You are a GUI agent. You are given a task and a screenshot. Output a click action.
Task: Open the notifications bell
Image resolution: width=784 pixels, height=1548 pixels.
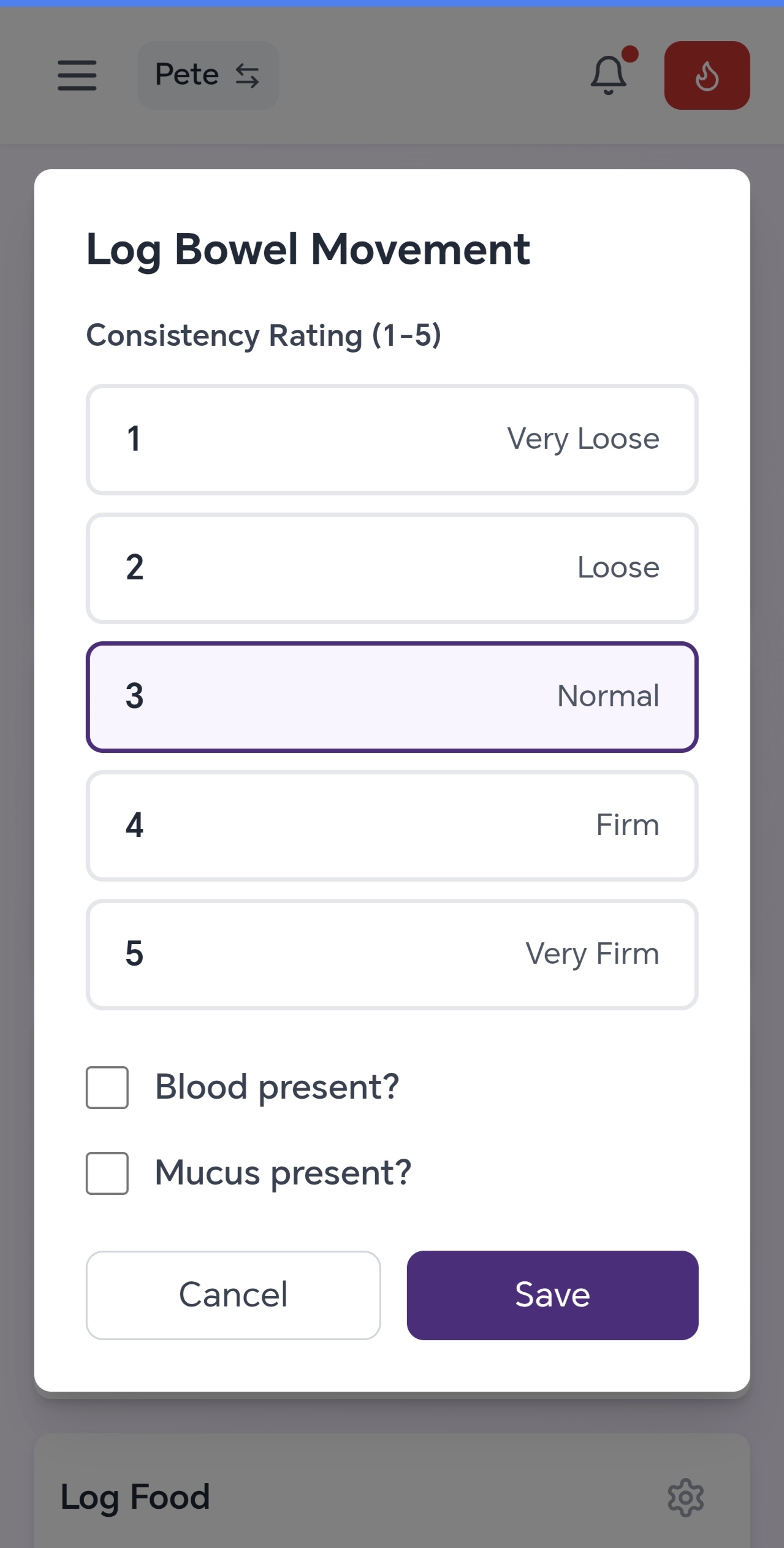(608, 75)
